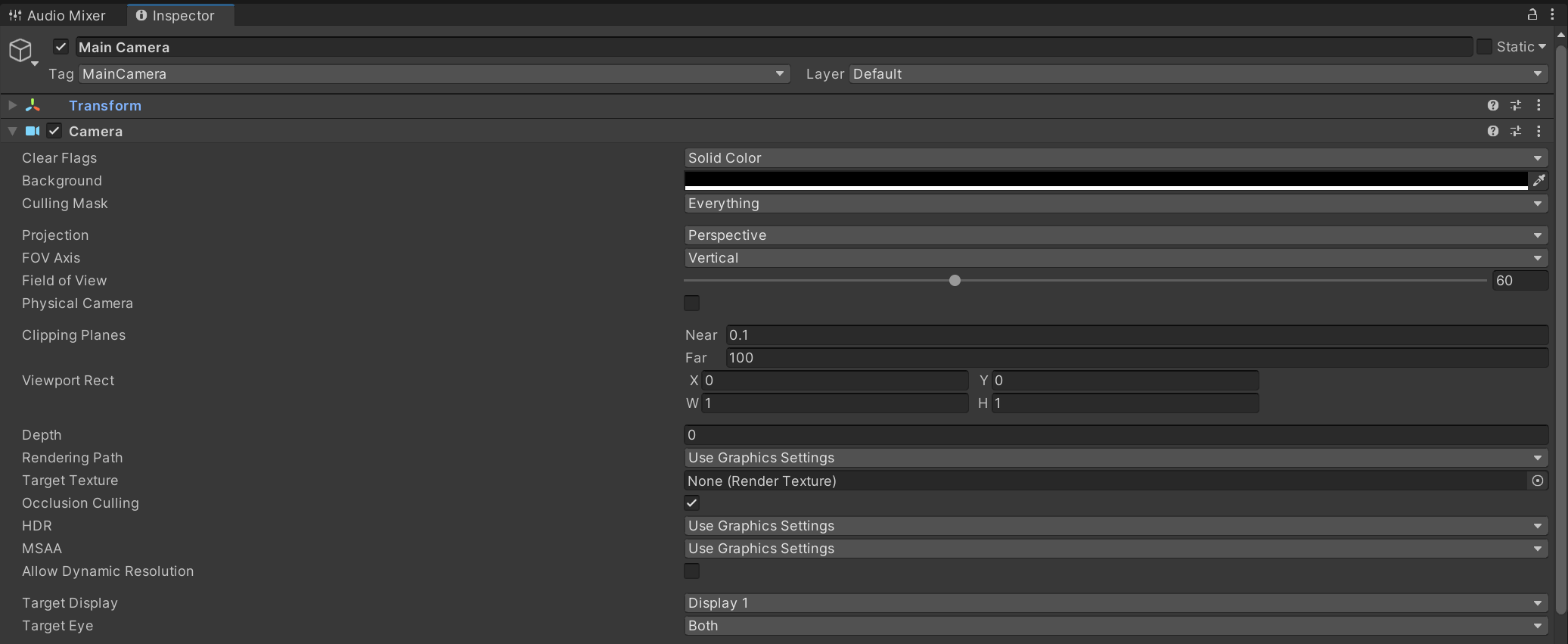The width and height of the screenshot is (1568, 644).
Task: Select the Inspector tab
Action: point(180,15)
